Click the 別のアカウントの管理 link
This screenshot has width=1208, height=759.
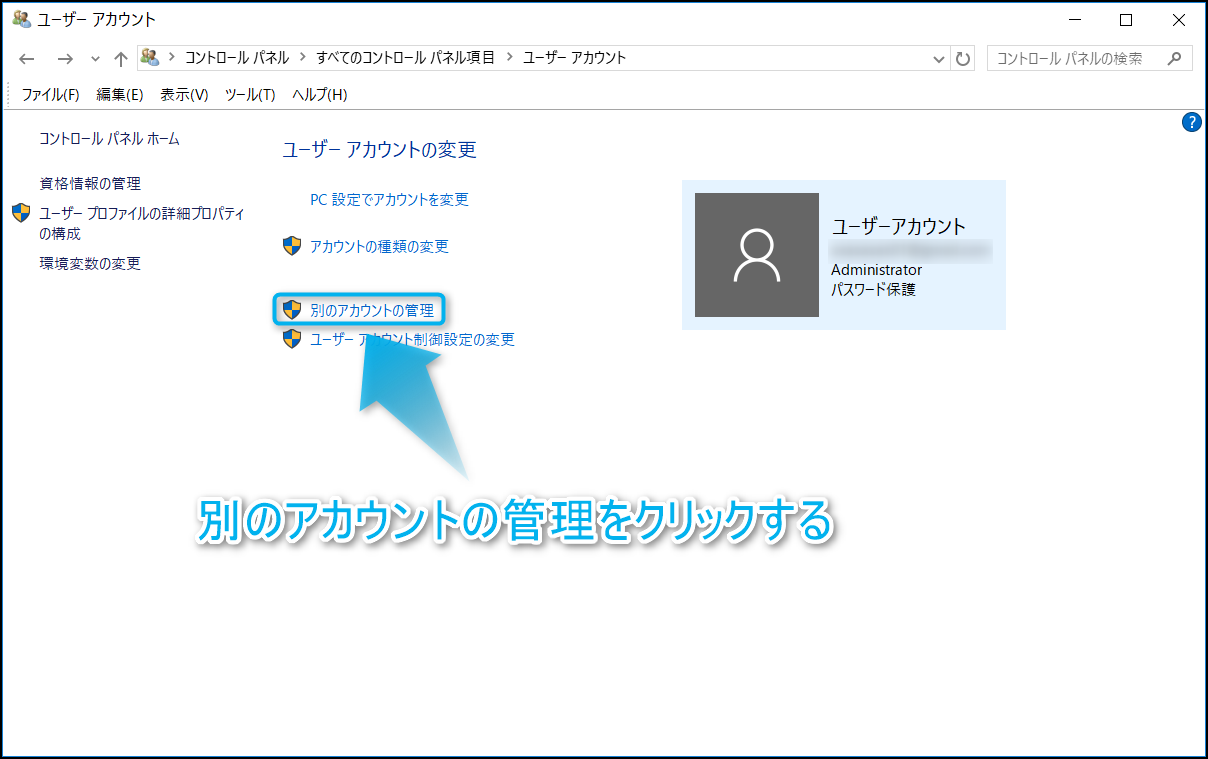(371, 310)
